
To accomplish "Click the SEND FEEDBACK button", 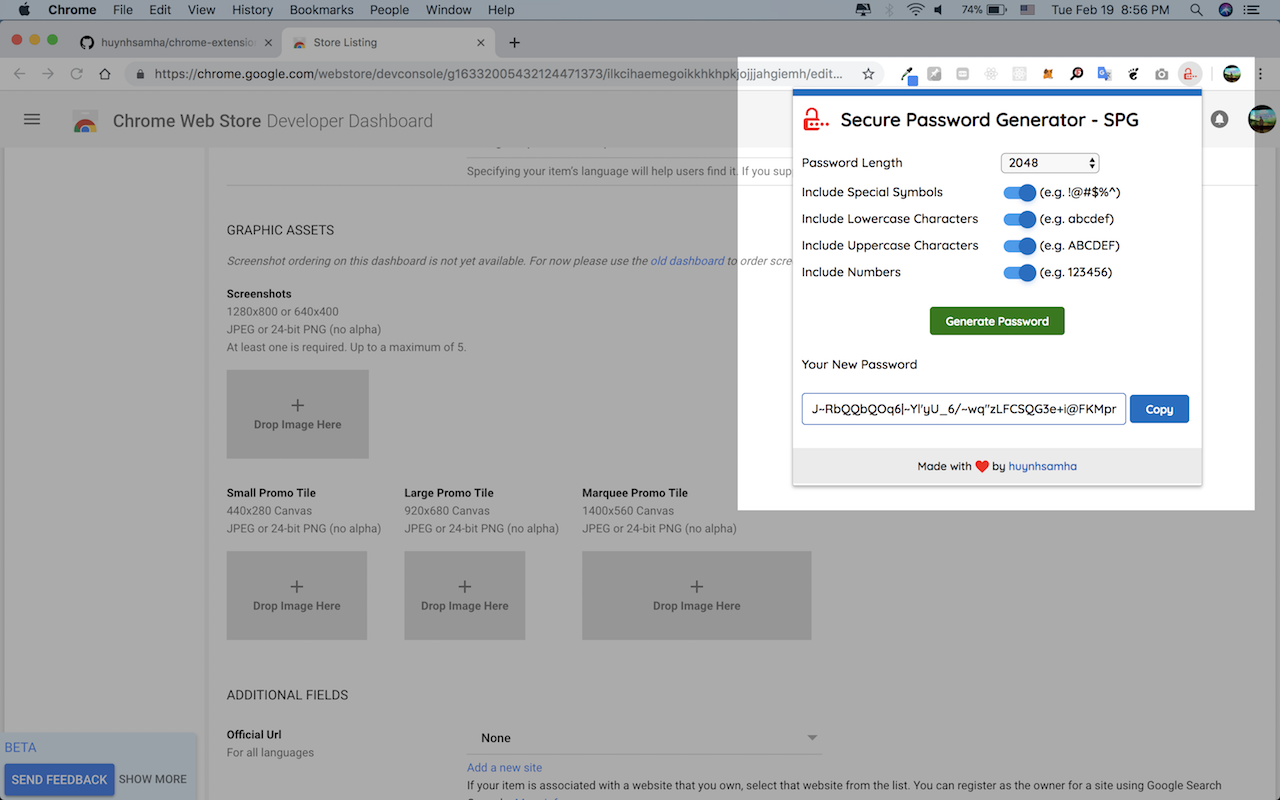I will coord(59,779).
